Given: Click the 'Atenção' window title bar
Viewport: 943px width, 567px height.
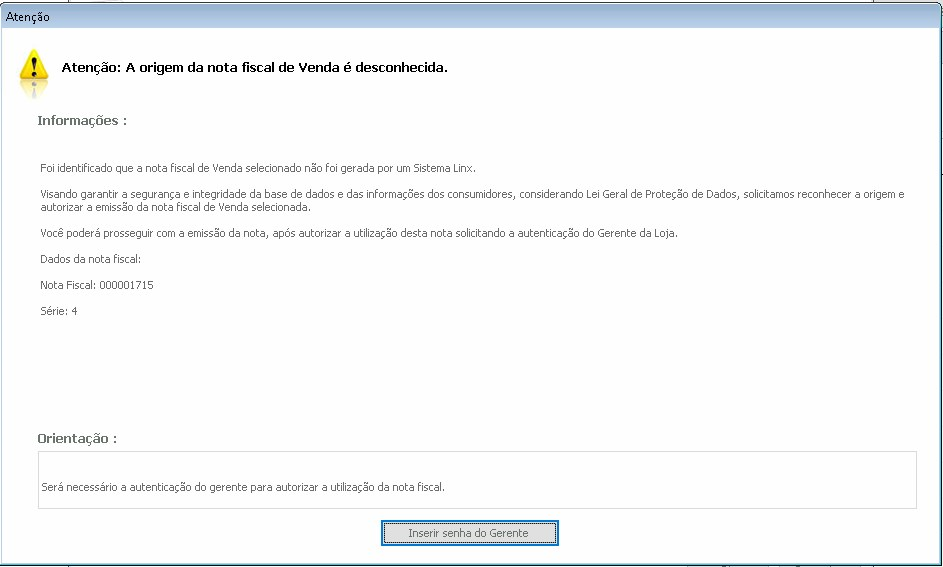Looking at the screenshot, I should [472, 17].
